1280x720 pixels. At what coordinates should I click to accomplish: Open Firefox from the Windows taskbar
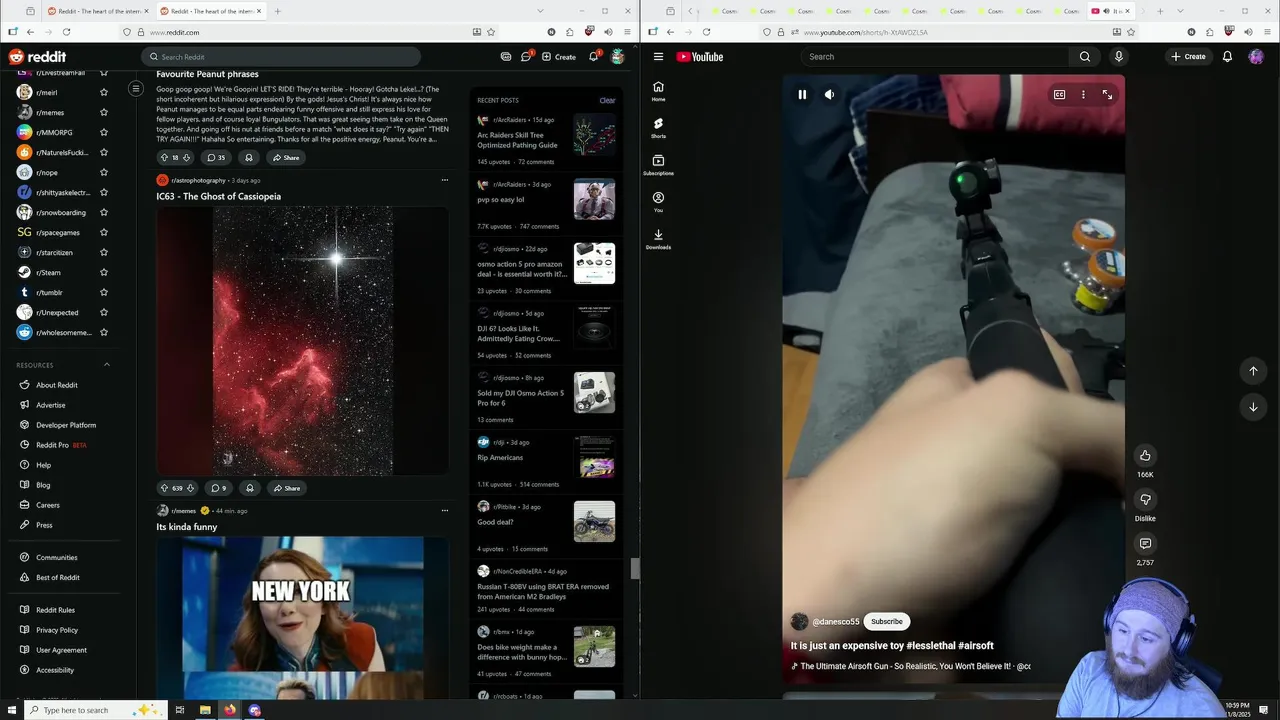point(230,710)
